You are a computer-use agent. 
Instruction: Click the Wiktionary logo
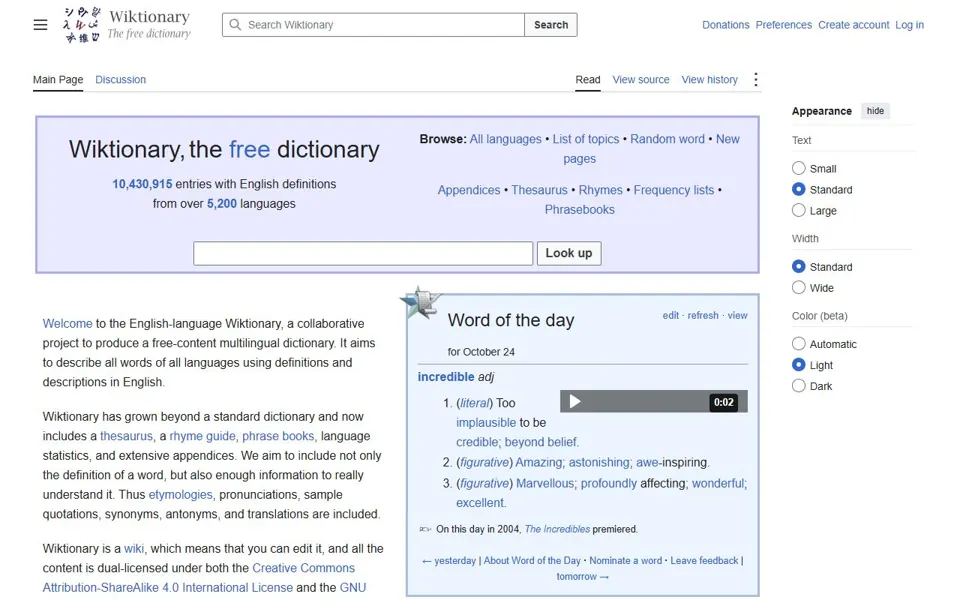point(127,24)
